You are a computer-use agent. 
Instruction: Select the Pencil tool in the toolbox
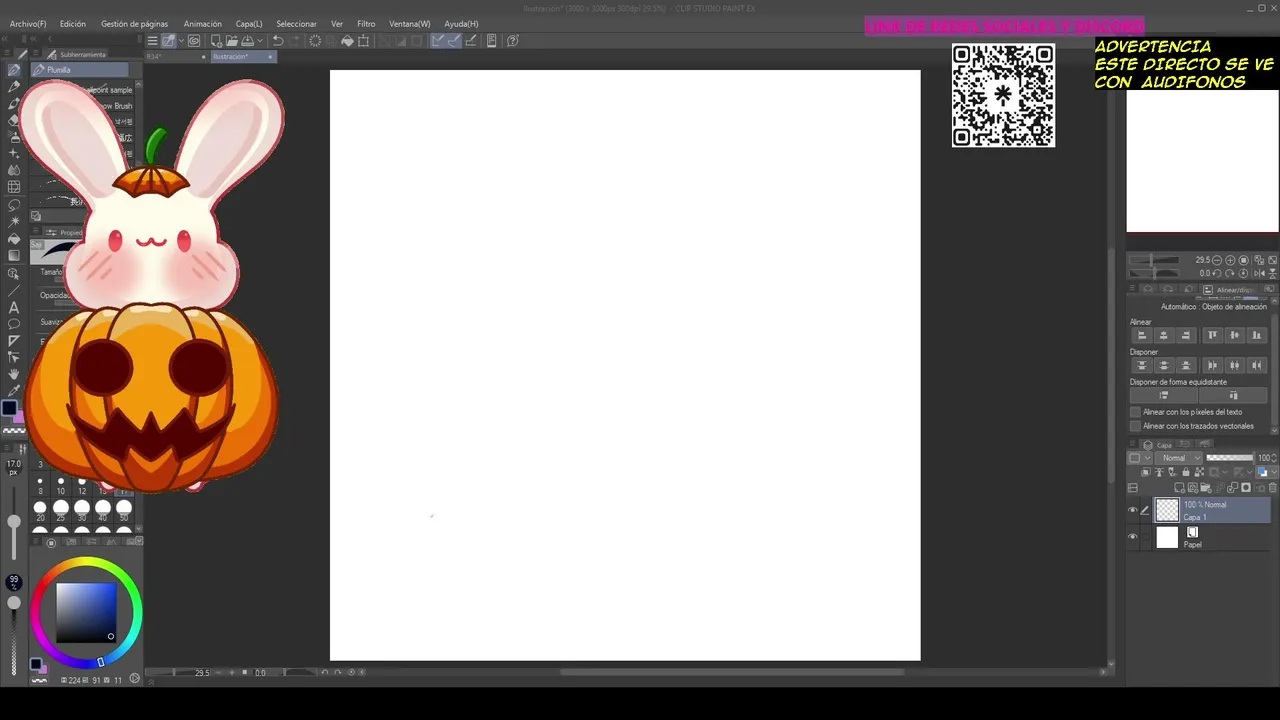[x=14, y=87]
